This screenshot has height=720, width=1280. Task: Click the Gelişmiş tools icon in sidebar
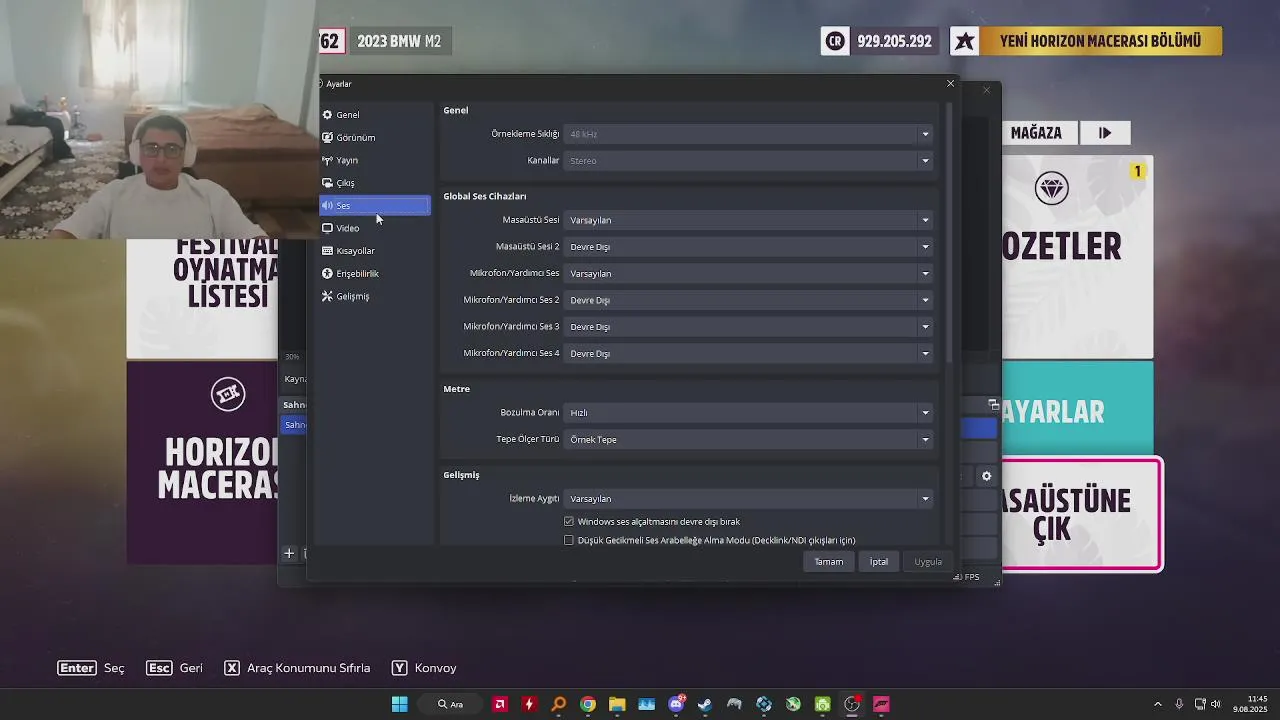(327, 296)
